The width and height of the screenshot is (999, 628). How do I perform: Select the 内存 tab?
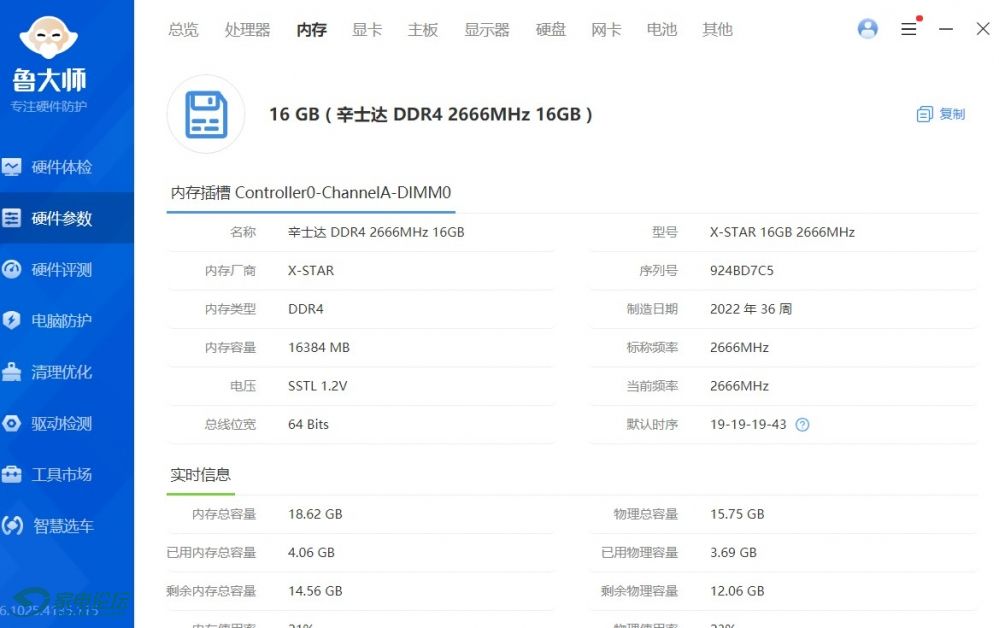click(x=312, y=29)
